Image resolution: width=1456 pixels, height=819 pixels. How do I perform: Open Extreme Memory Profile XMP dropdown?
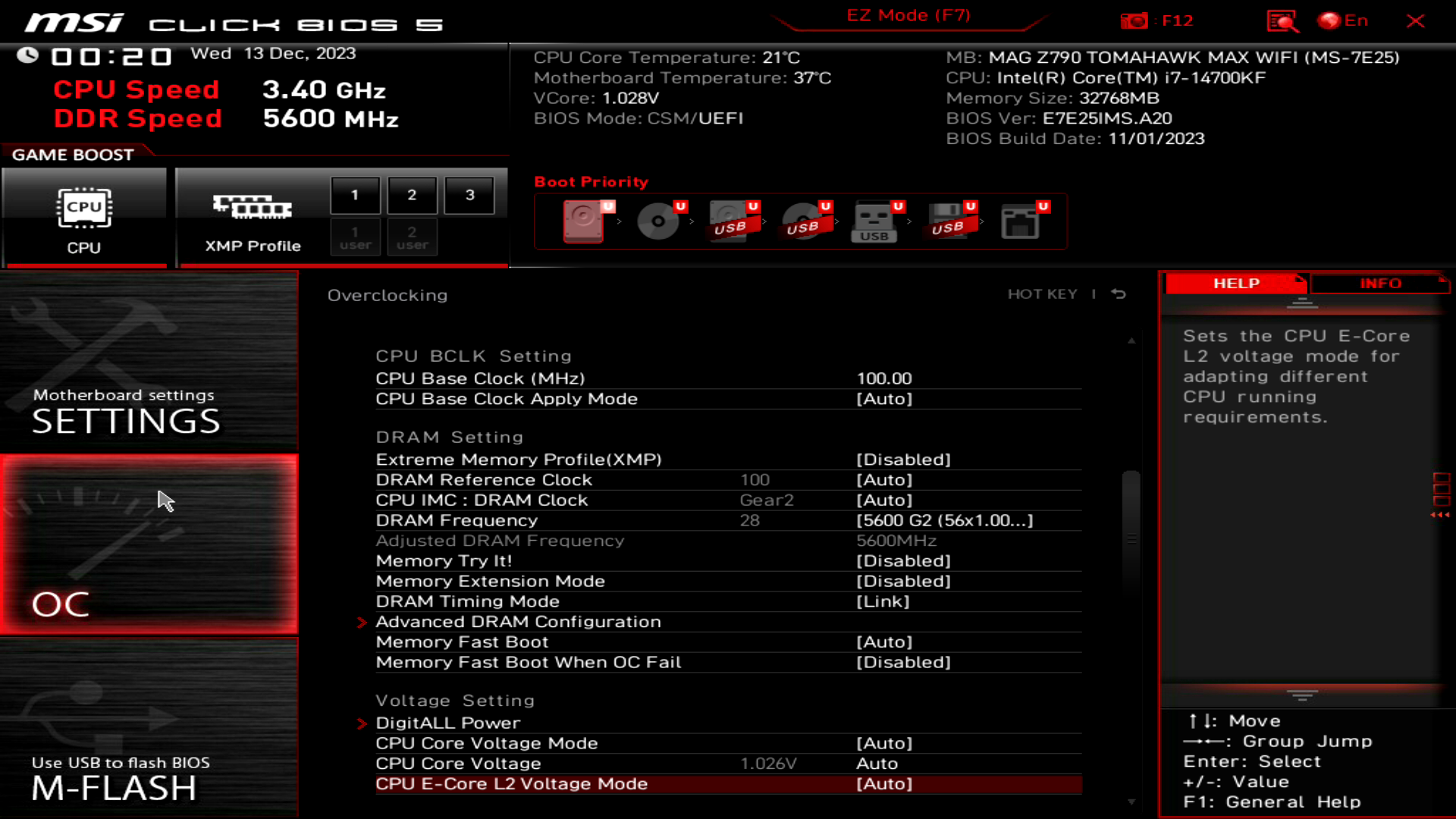click(x=902, y=459)
